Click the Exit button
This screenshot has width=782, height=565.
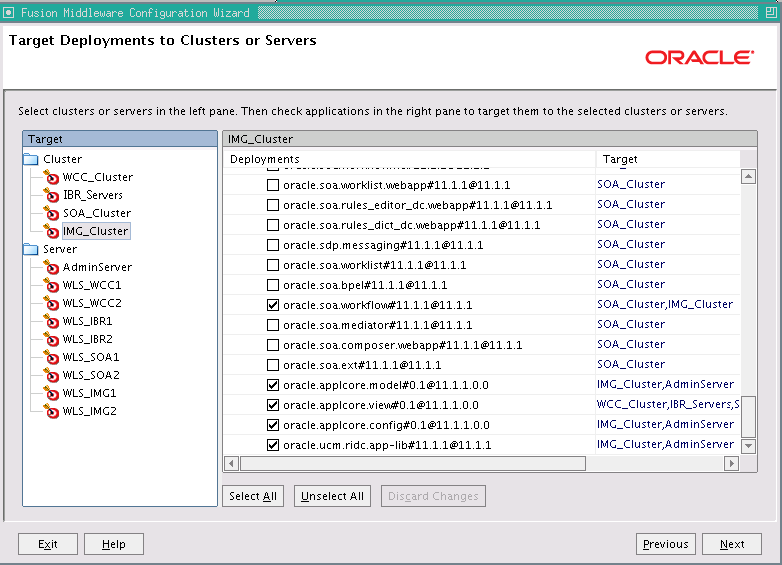[48, 544]
